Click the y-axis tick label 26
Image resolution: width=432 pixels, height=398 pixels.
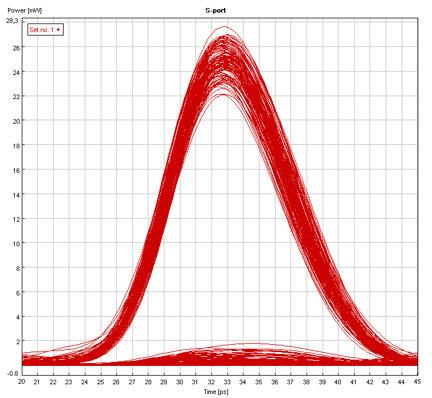[16, 47]
